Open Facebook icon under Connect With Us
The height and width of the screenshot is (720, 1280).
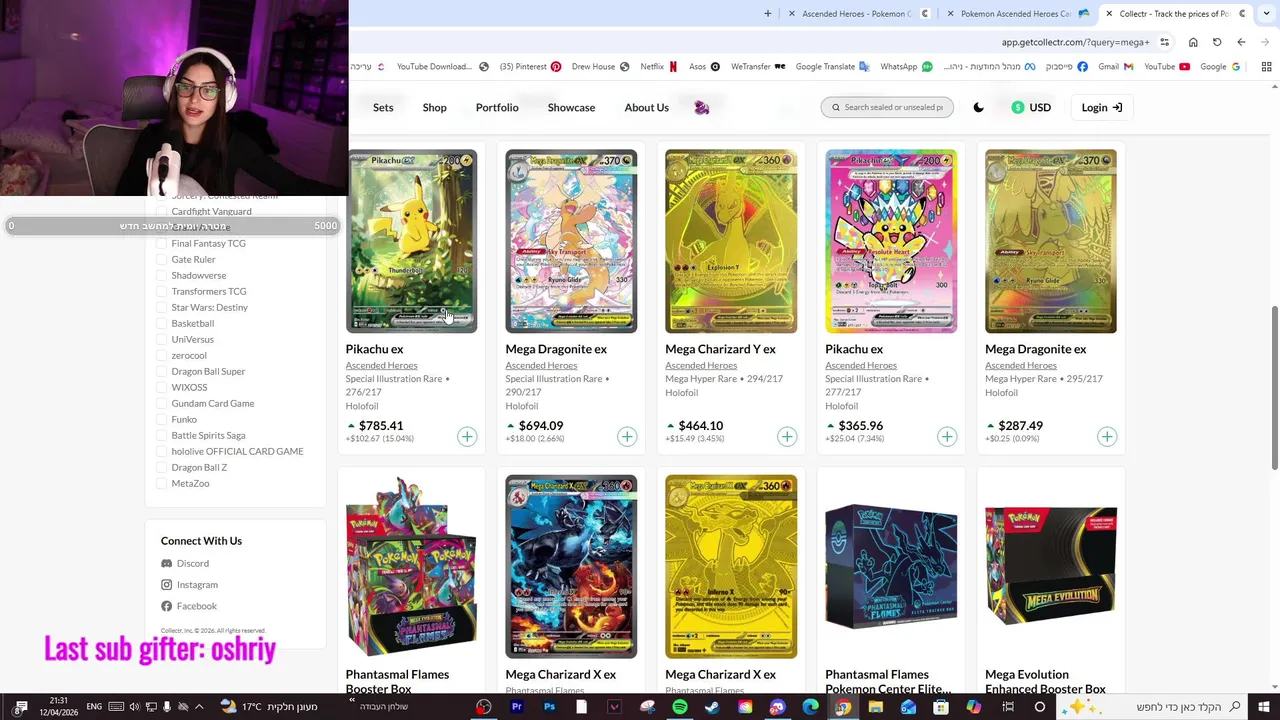[166, 606]
